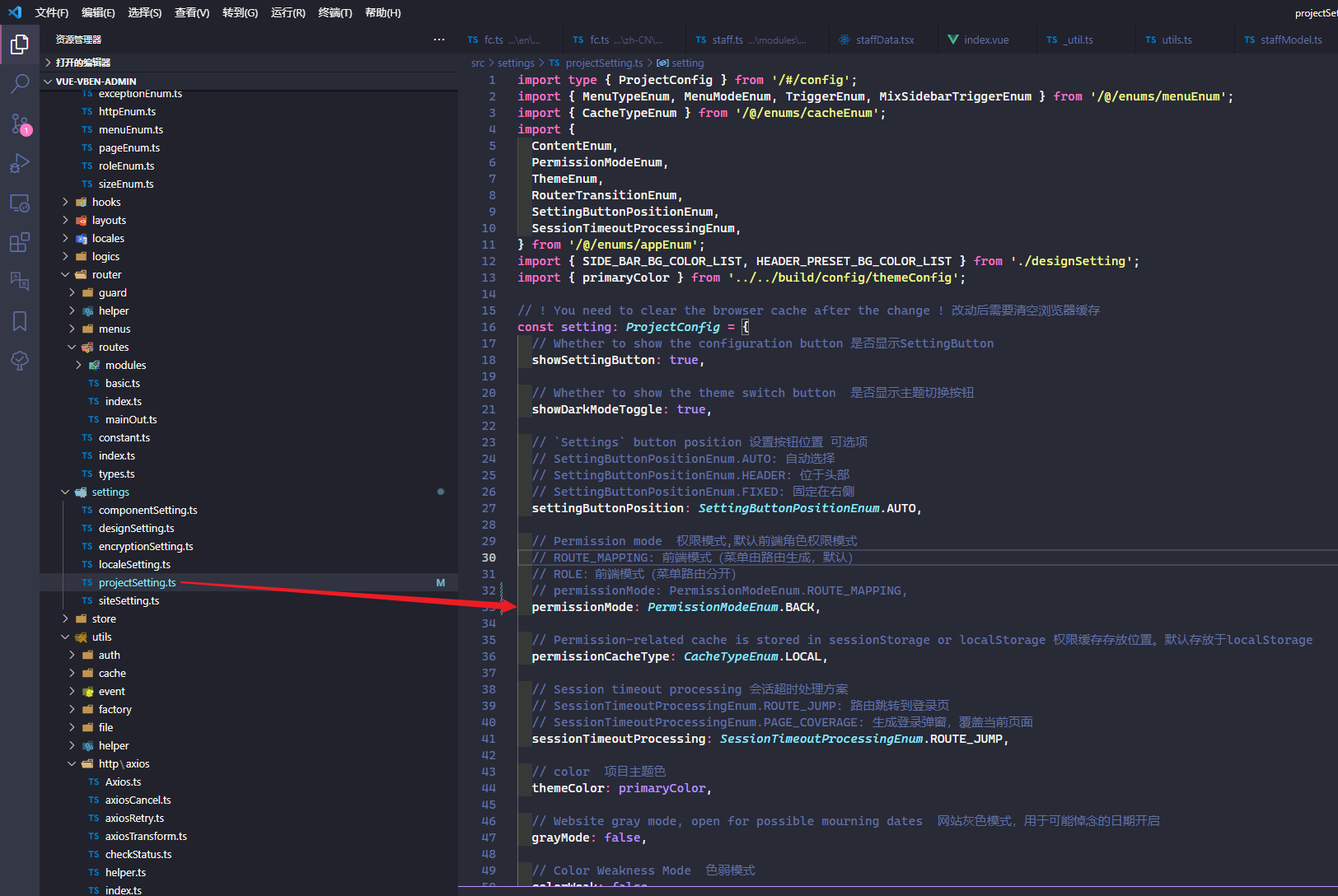The image size is (1338, 896).
Task: Collapse the http\axios folder
Action: tap(249, 763)
